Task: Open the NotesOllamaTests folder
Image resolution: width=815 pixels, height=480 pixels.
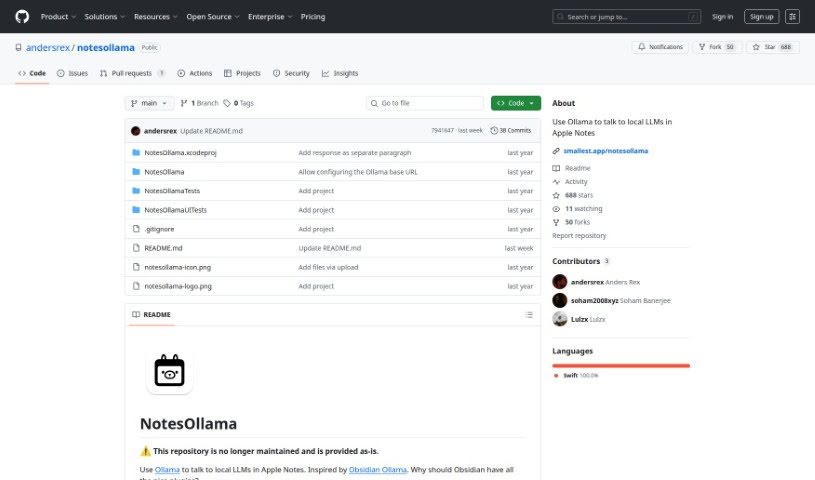Action: 172,191
